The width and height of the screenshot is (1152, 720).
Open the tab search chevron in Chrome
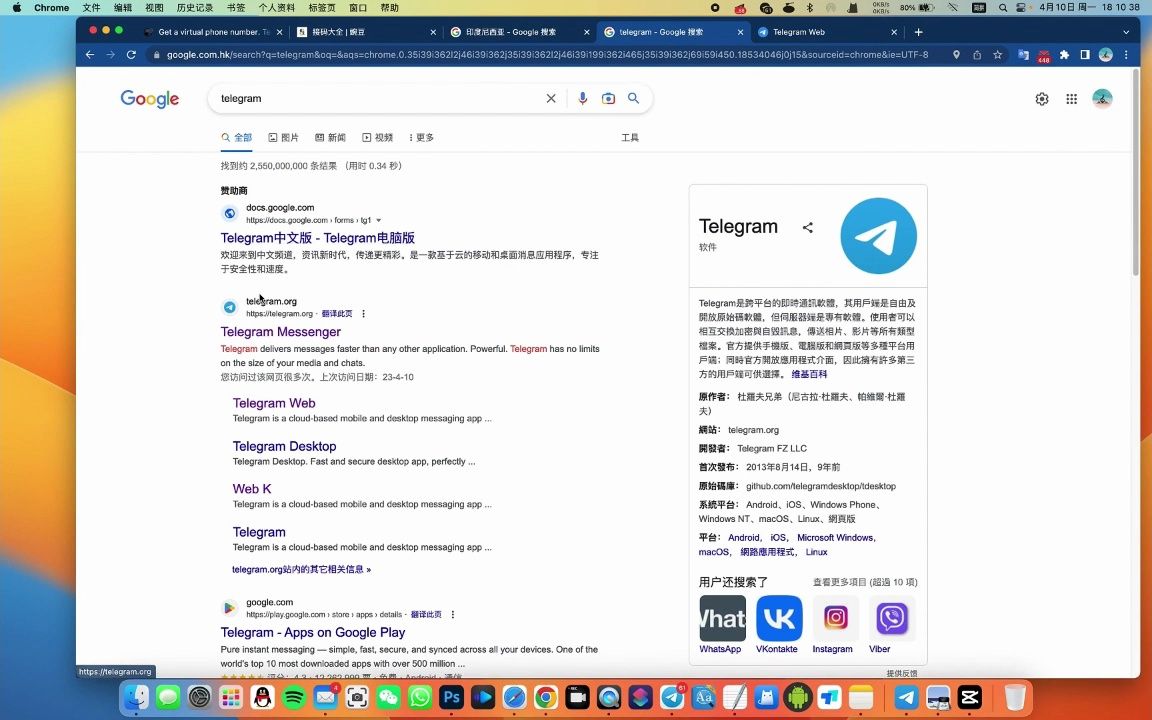click(x=1126, y=32)
